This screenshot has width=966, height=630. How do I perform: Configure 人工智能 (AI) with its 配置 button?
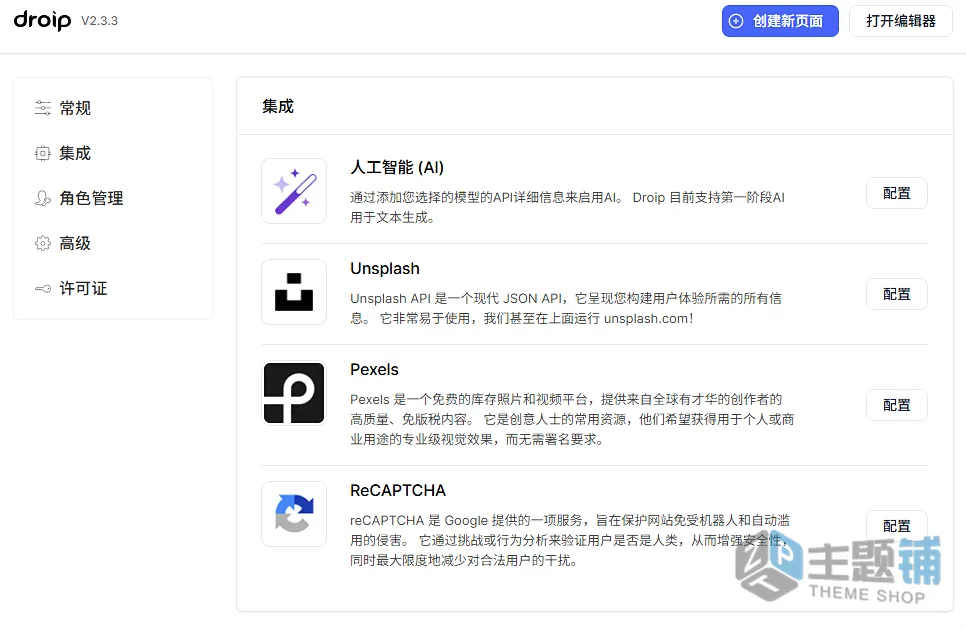click(x=896, y=193)
